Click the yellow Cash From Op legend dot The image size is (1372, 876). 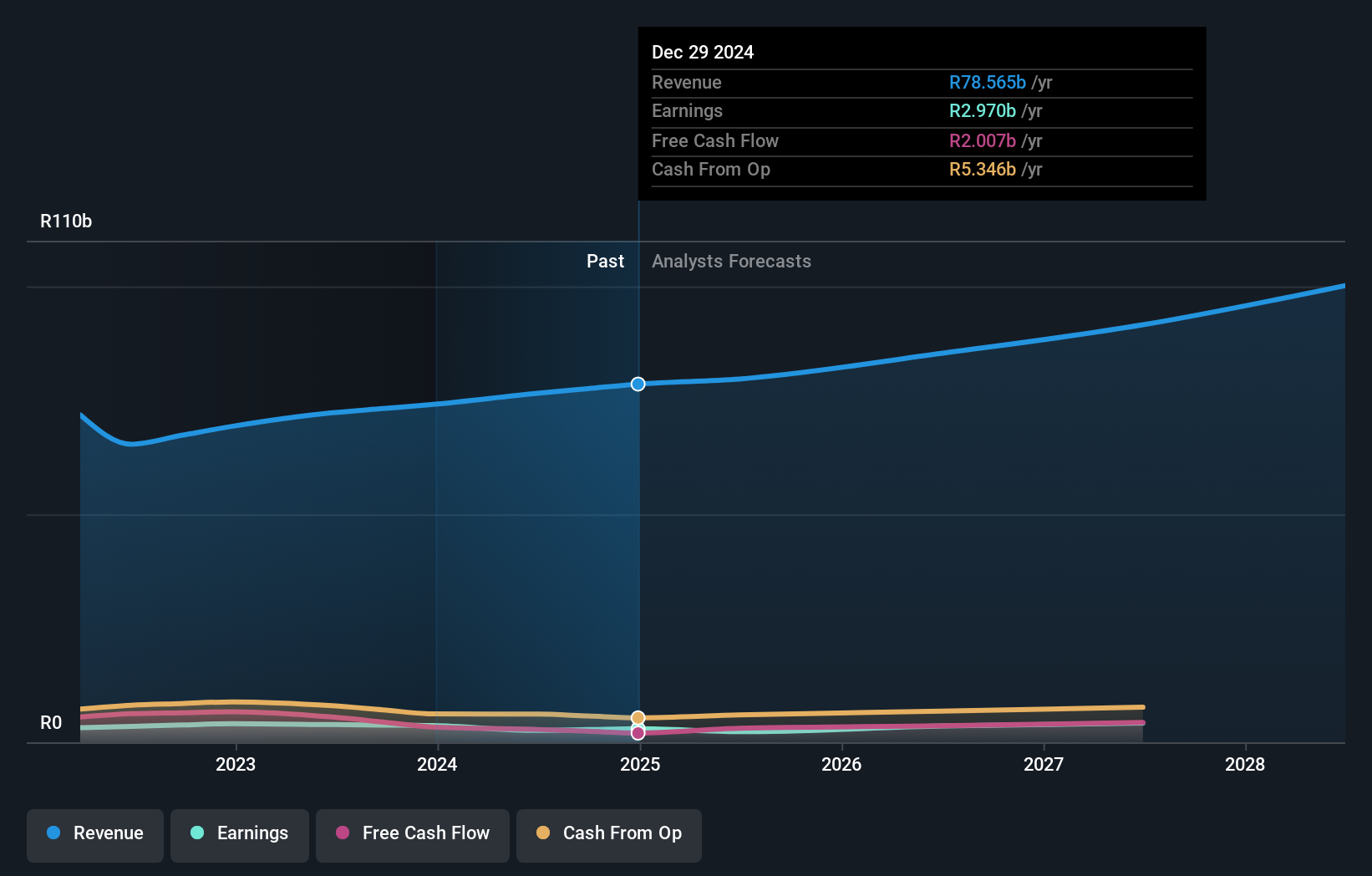tap(542, 833)
